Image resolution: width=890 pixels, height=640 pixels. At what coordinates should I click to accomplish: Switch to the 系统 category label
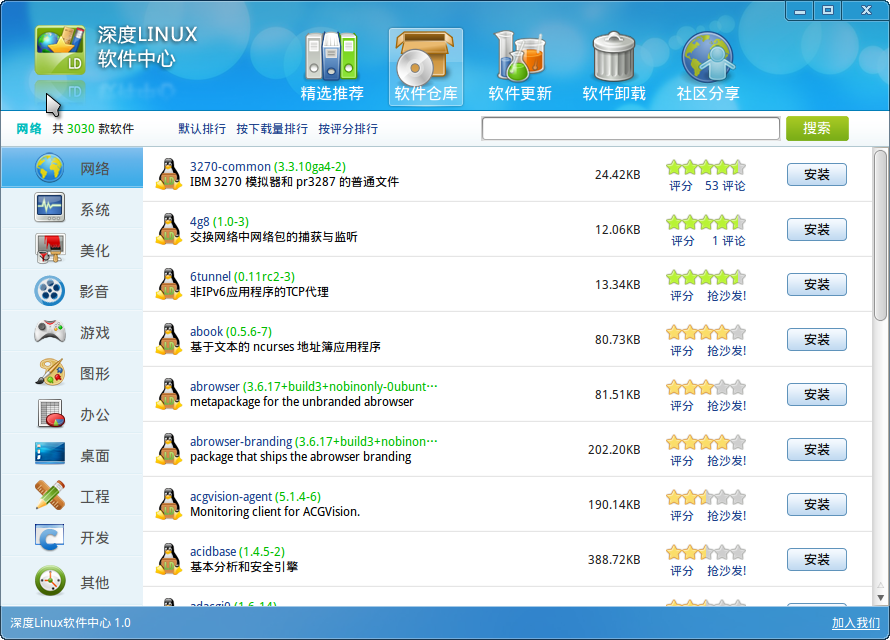95,210
